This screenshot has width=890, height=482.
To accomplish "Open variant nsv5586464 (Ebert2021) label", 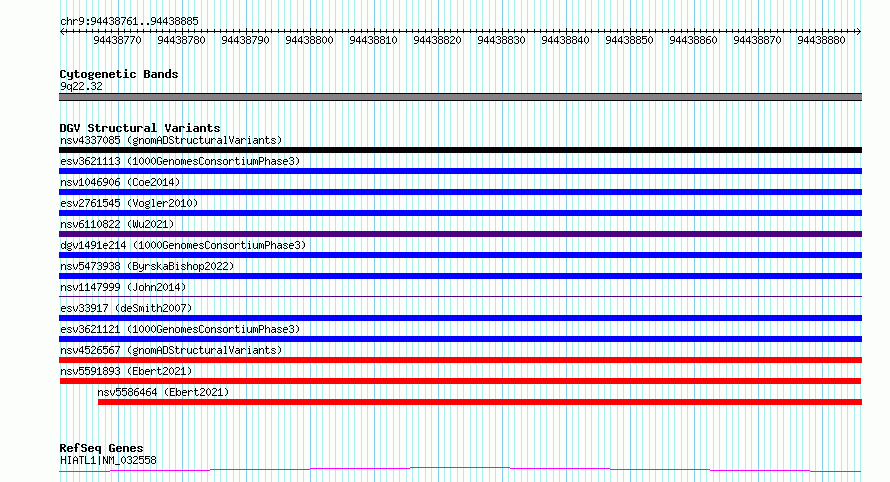I will click(x=163, y=392).
